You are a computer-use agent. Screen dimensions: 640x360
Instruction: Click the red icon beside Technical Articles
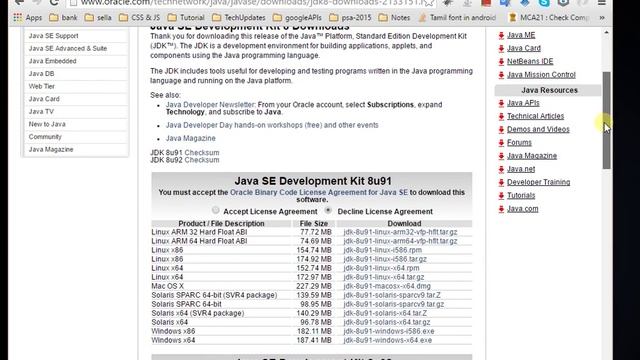[501, 116]
